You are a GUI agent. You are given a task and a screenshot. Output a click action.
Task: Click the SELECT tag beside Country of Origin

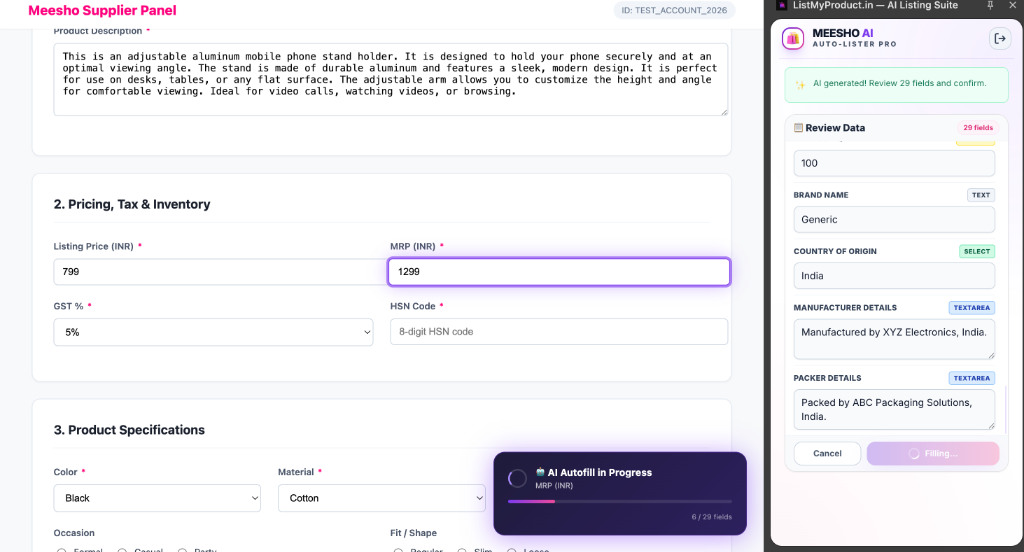tap(977, 251)
